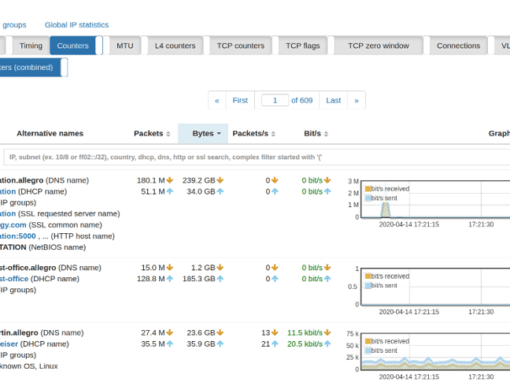
Task: Click the blue bit/s sent legend swatch in third graph
Action: (368, 350)
